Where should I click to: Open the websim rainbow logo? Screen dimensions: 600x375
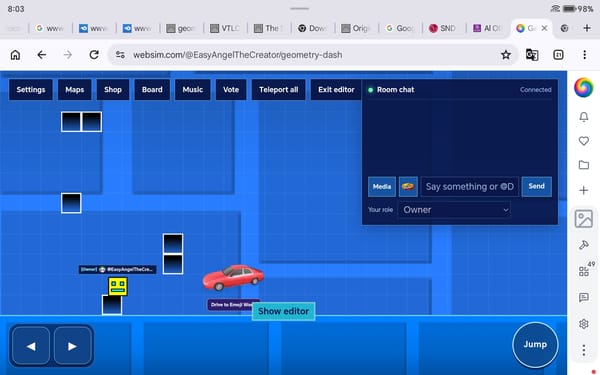[x=584, y=88]
